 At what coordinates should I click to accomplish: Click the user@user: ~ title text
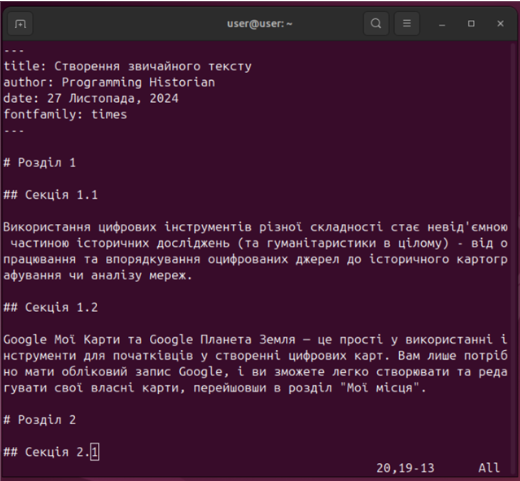260,24
